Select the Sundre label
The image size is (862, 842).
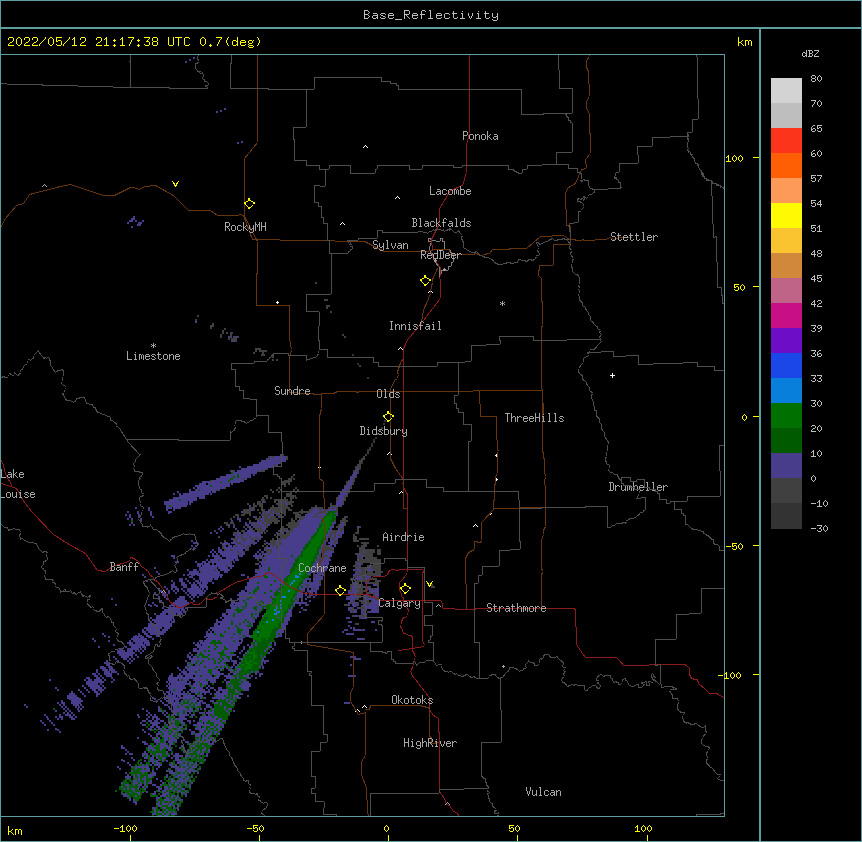(292, 391)
